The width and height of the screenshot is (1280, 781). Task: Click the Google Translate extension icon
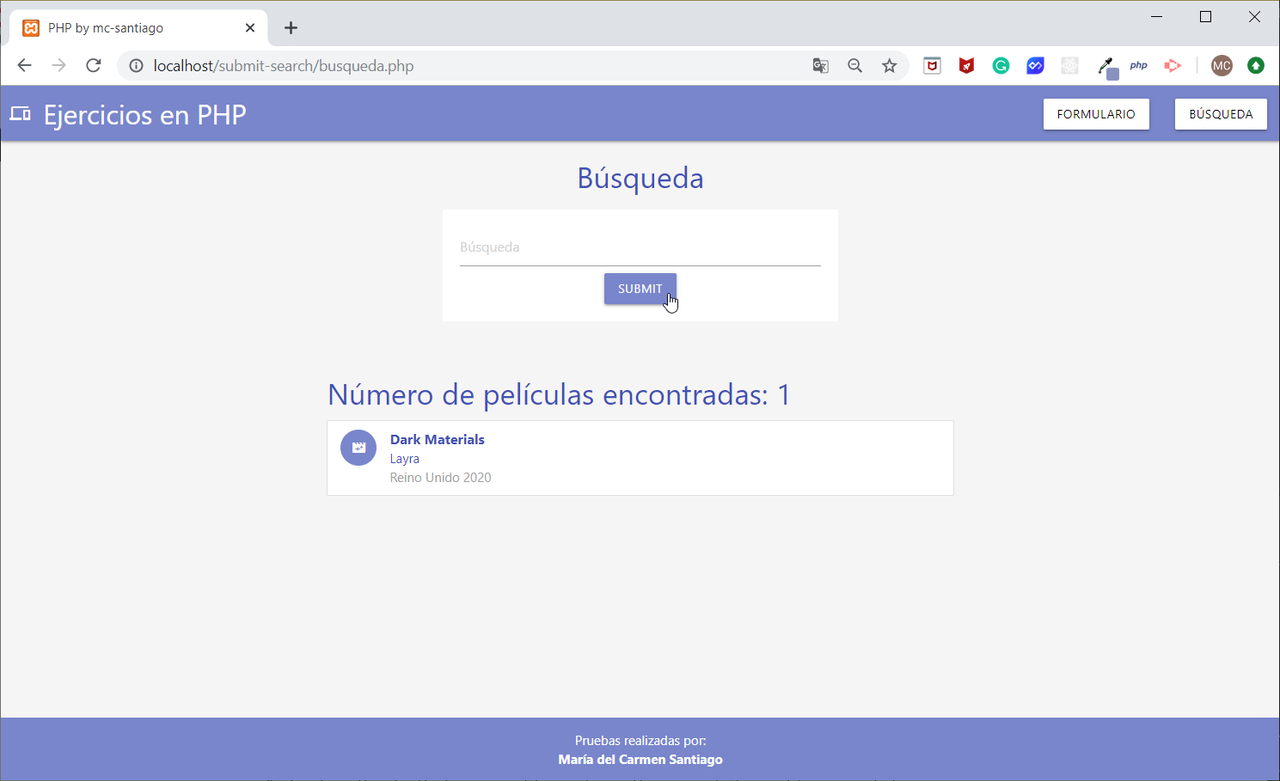(820, 65)
